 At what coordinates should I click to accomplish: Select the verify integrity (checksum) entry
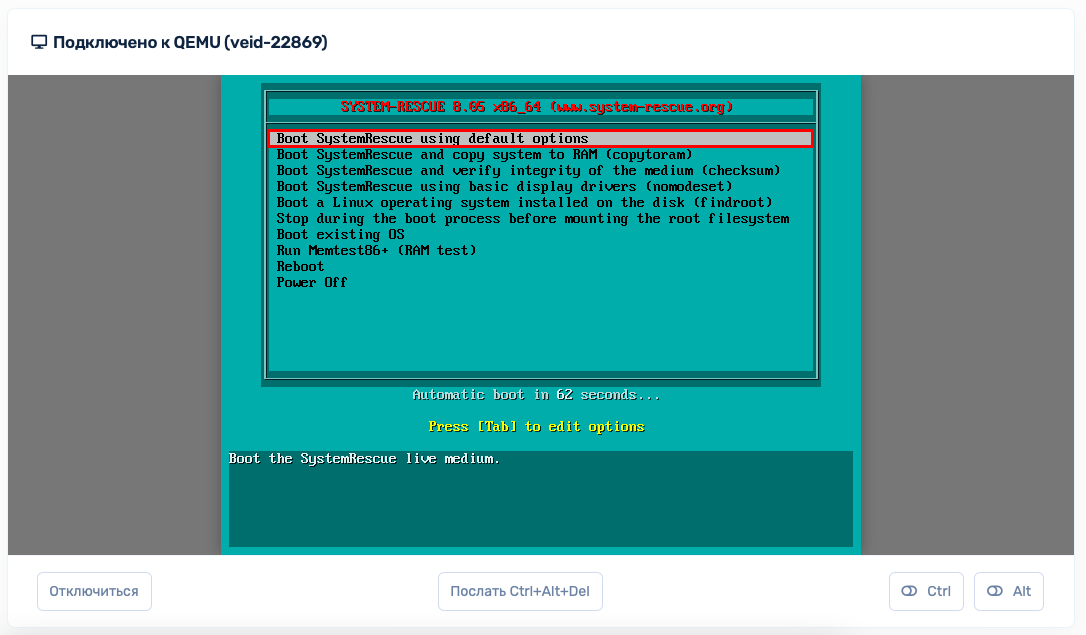point(528,170)
